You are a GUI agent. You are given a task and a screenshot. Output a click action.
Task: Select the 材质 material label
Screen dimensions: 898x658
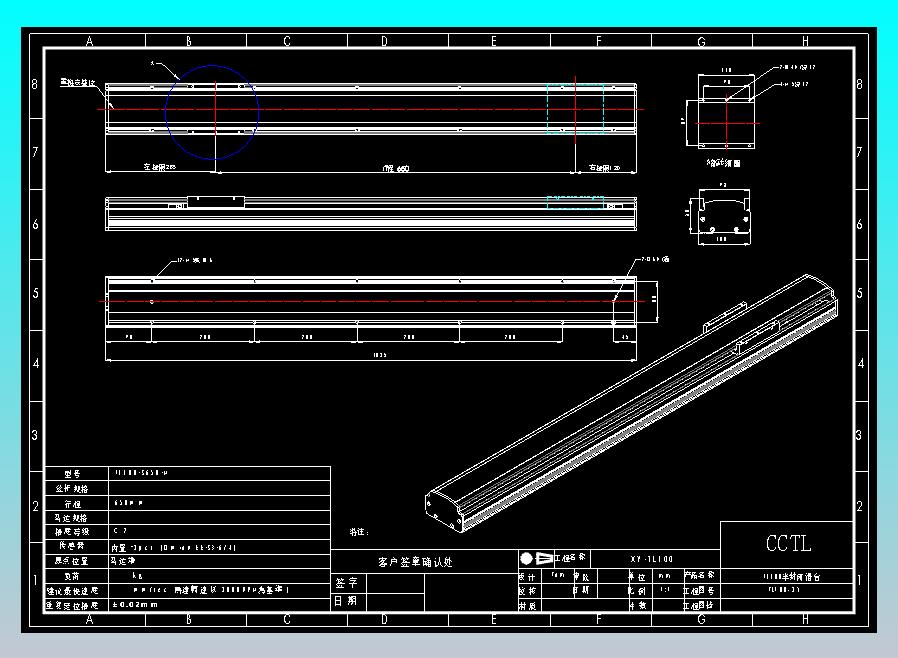point(527,605)
